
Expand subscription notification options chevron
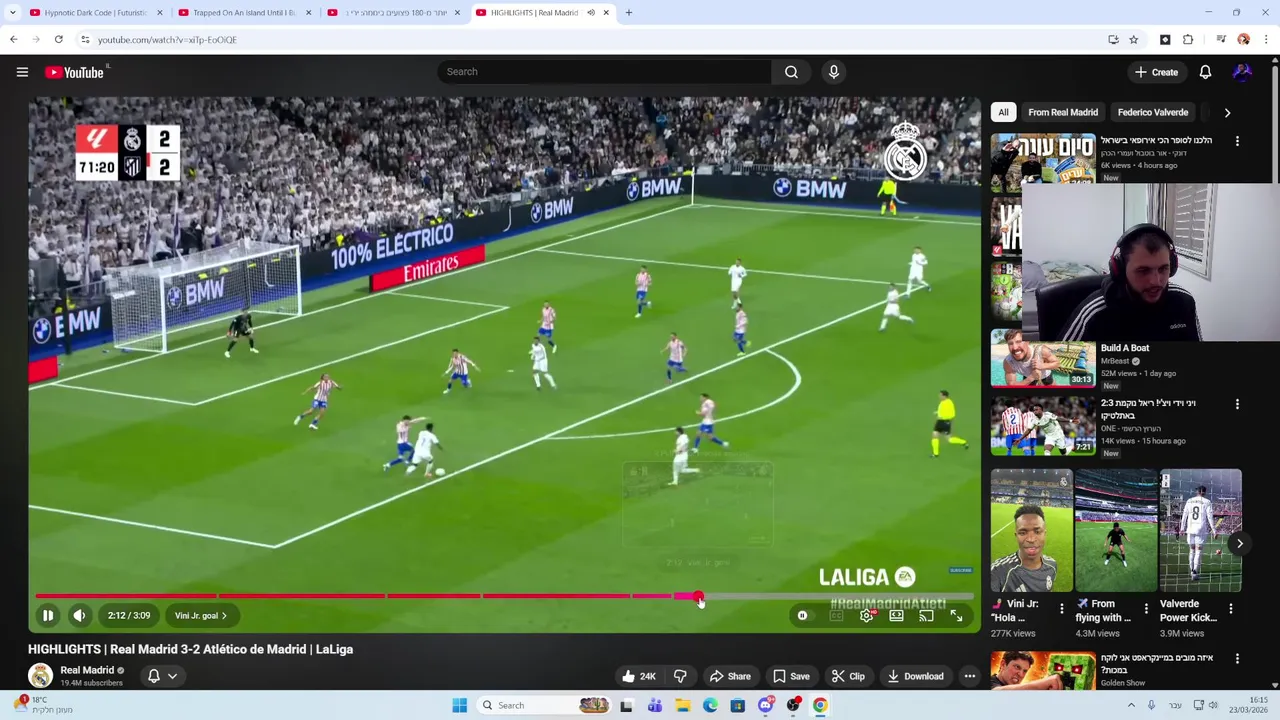pyautogui.click(x=172, y=676)
